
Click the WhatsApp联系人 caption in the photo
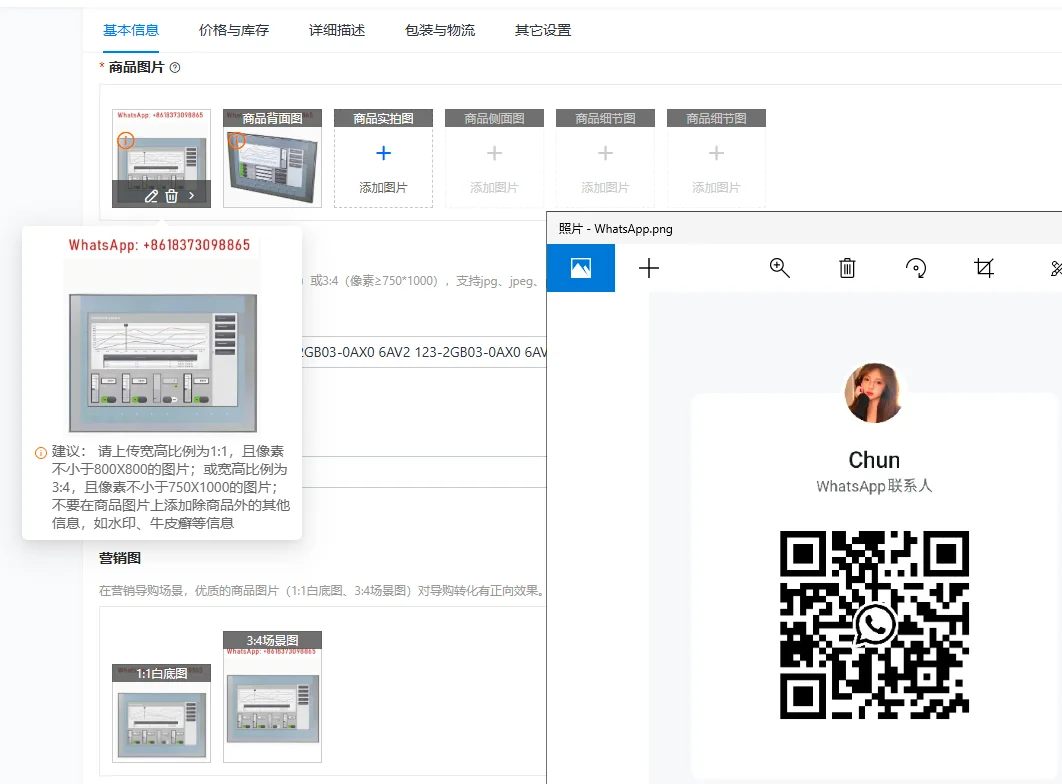click(x=874, y=486)
